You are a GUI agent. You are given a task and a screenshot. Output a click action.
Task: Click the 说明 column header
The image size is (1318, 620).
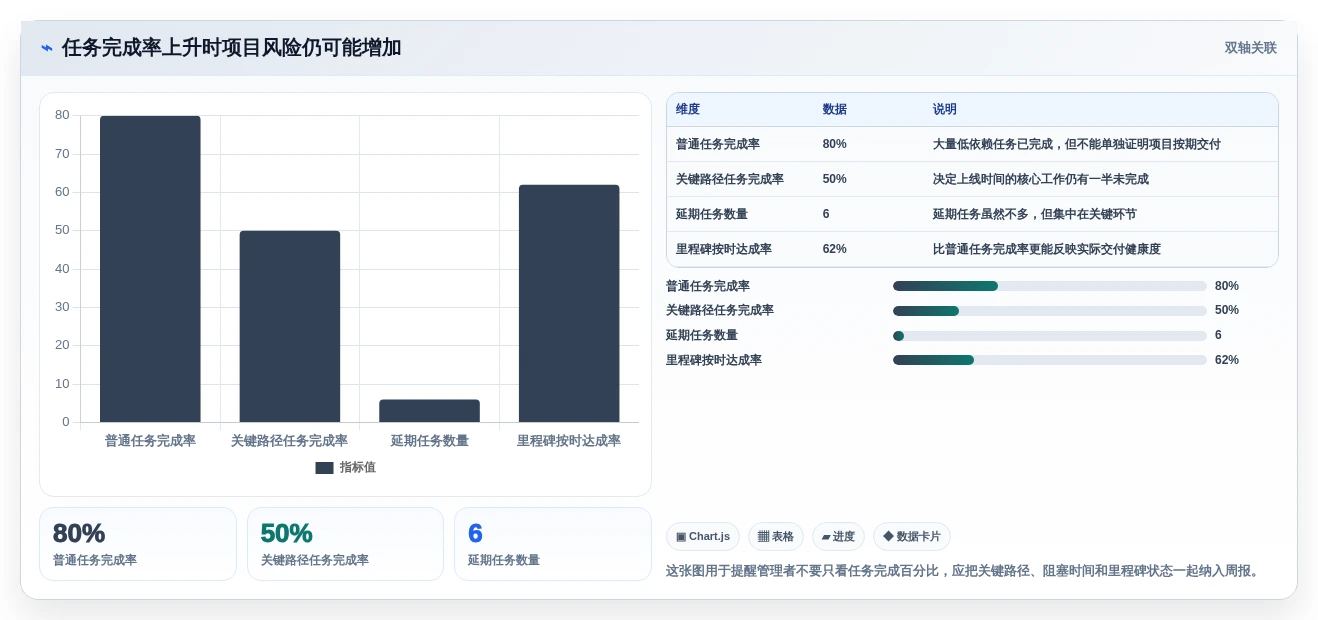945,110
